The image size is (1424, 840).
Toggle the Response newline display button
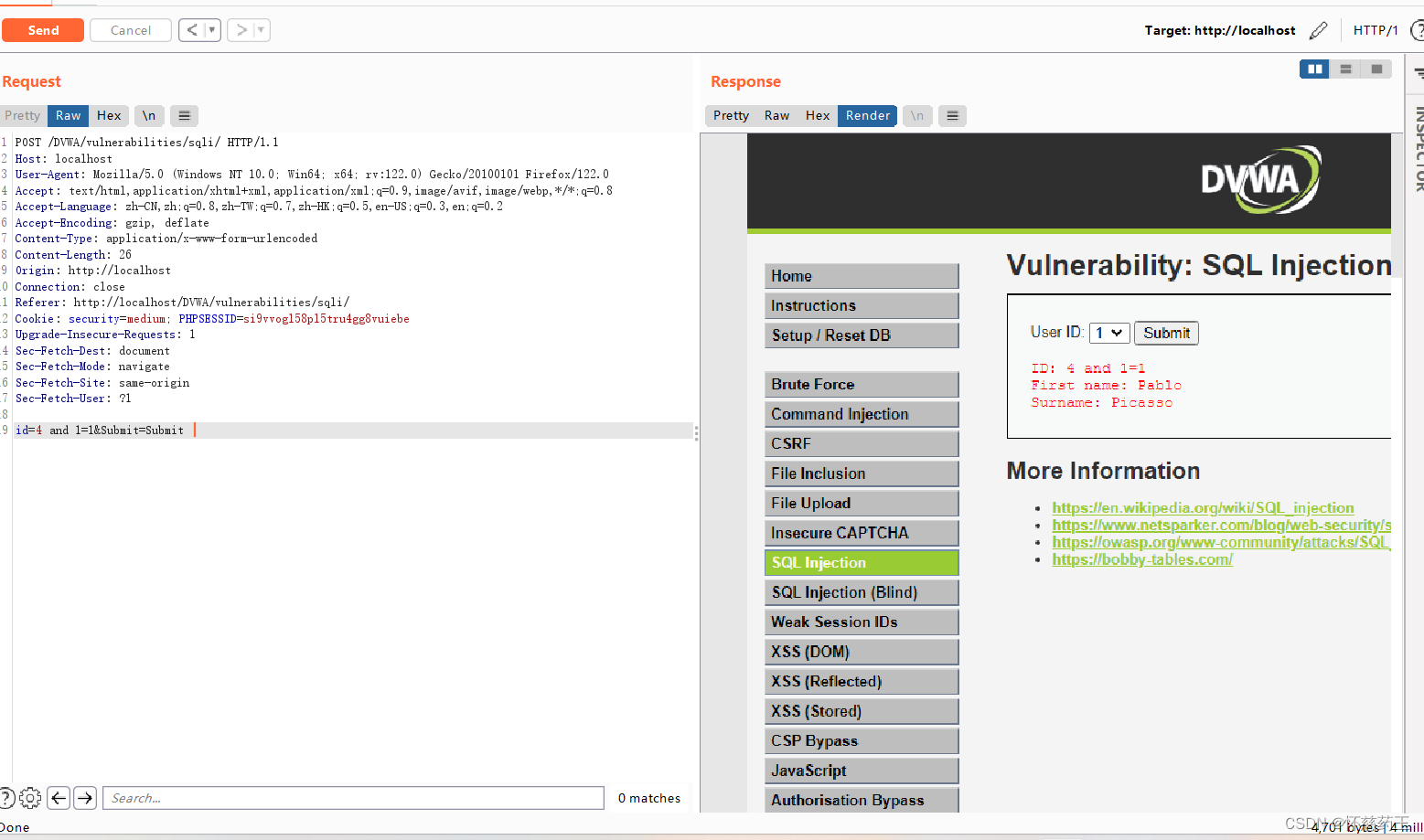coord(917,115)
